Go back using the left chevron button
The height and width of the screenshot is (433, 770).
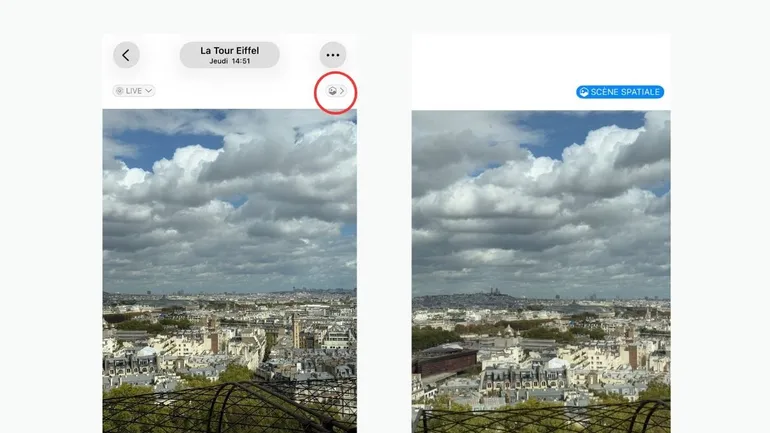(x=126, y=55)
